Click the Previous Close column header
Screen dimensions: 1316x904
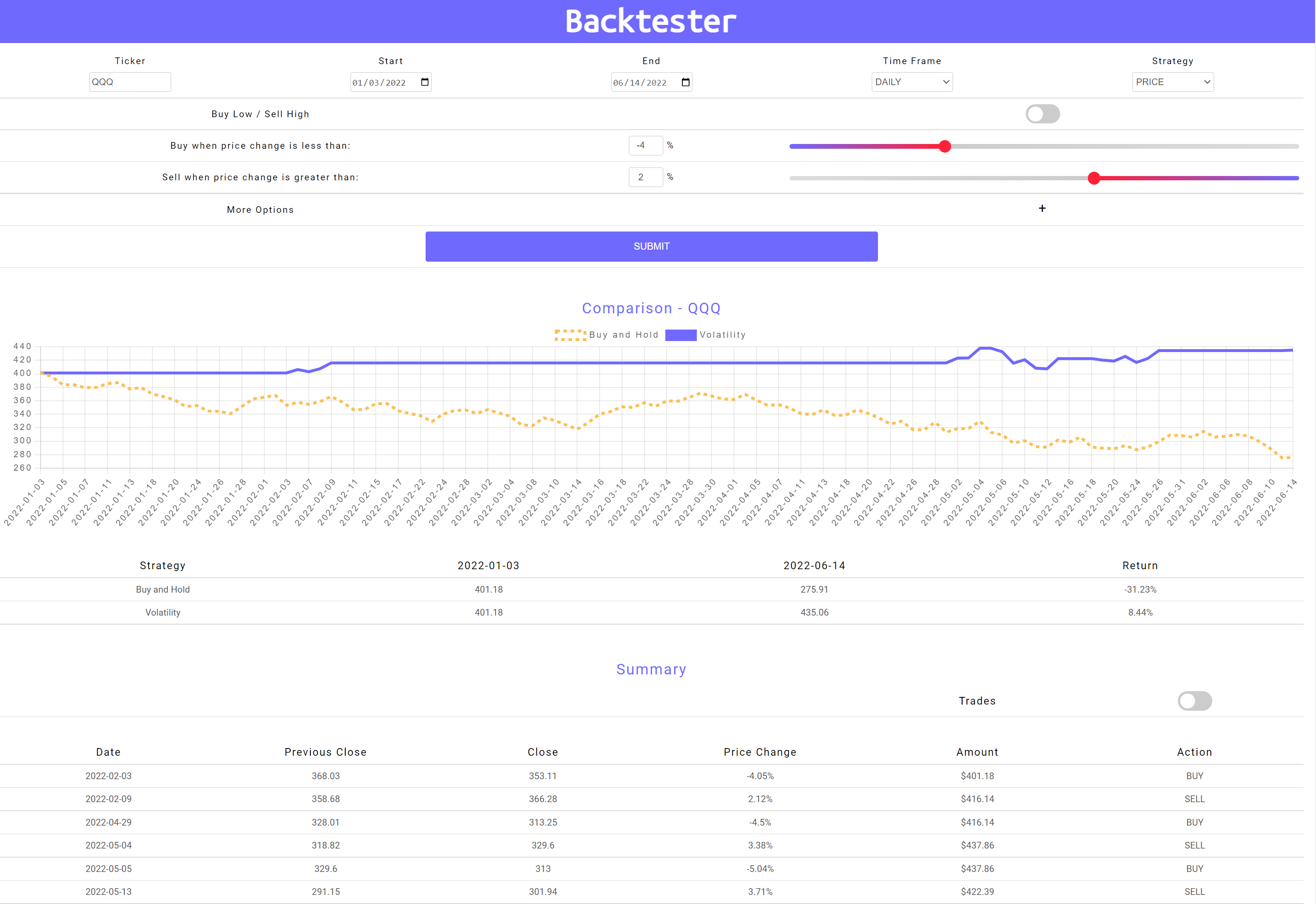pos(326,752)
